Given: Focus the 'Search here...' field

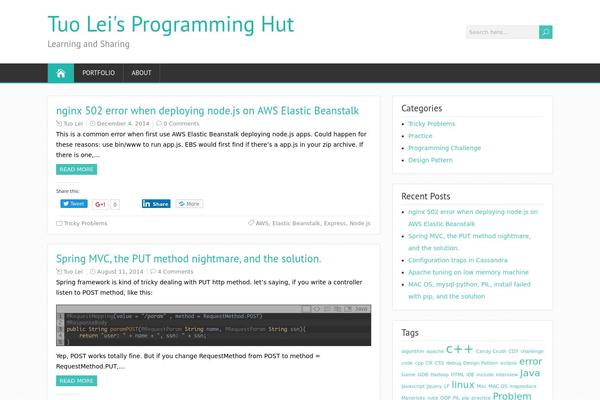Looking at the screenshot, I should (502, 32).
